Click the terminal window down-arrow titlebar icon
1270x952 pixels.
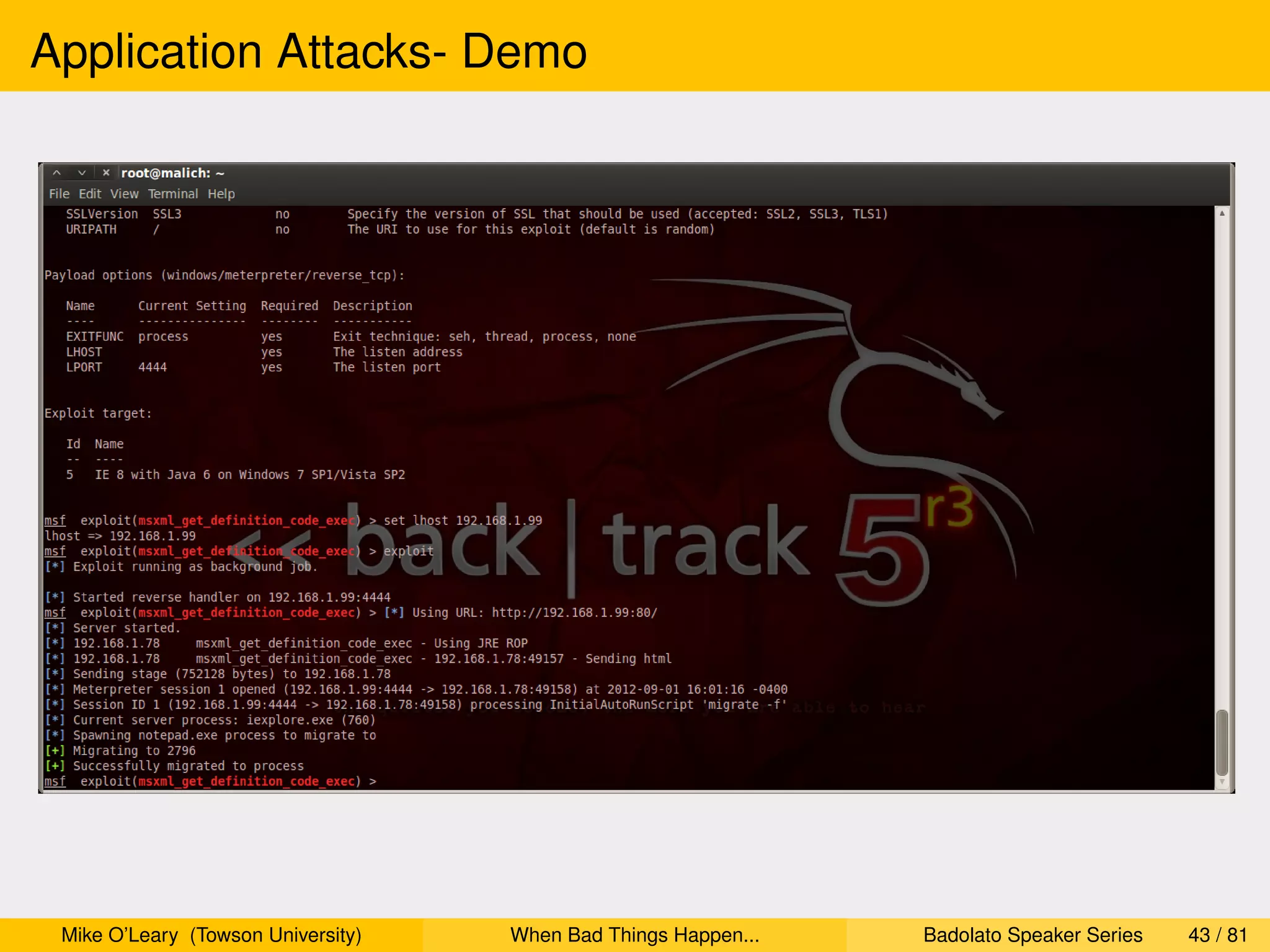click(81, 173)
